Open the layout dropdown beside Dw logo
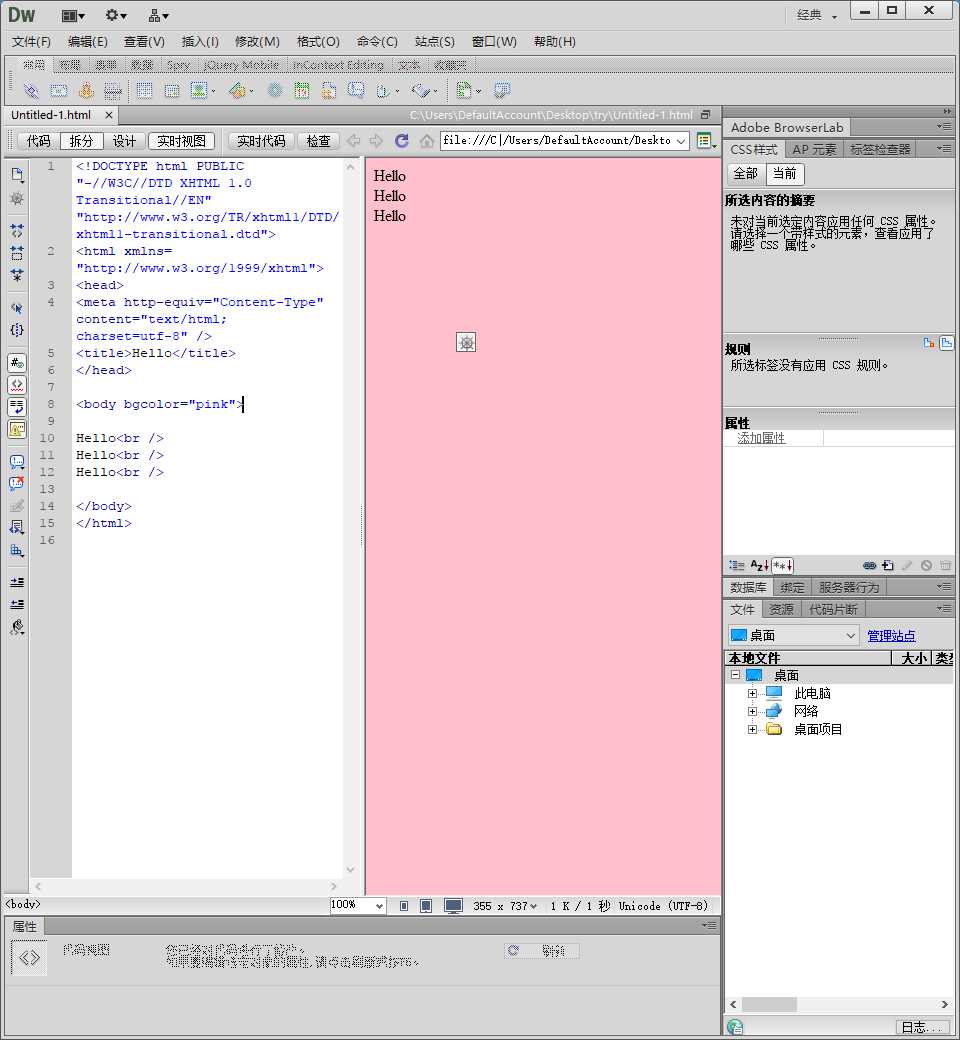 (x=73, y=15)
